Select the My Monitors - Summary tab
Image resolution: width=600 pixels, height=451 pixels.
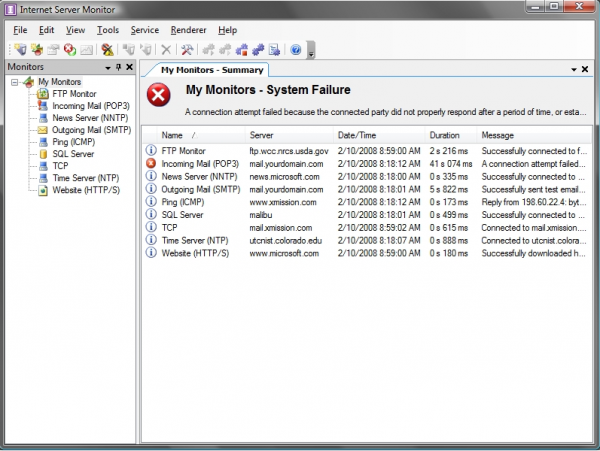click(212, 70)
